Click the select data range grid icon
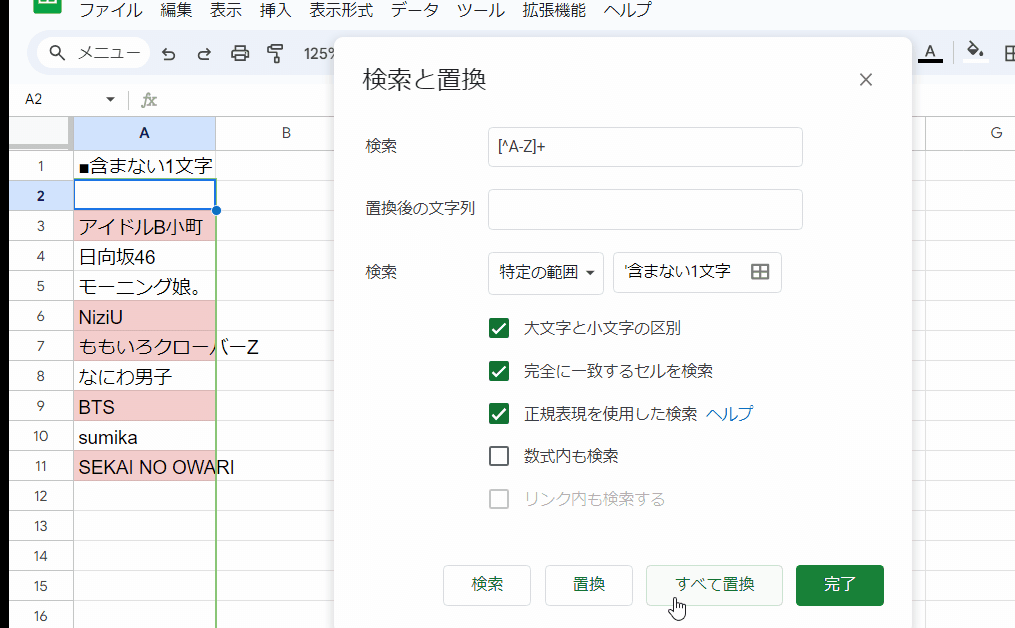The image size is (1015, 628). pos(760,272)
